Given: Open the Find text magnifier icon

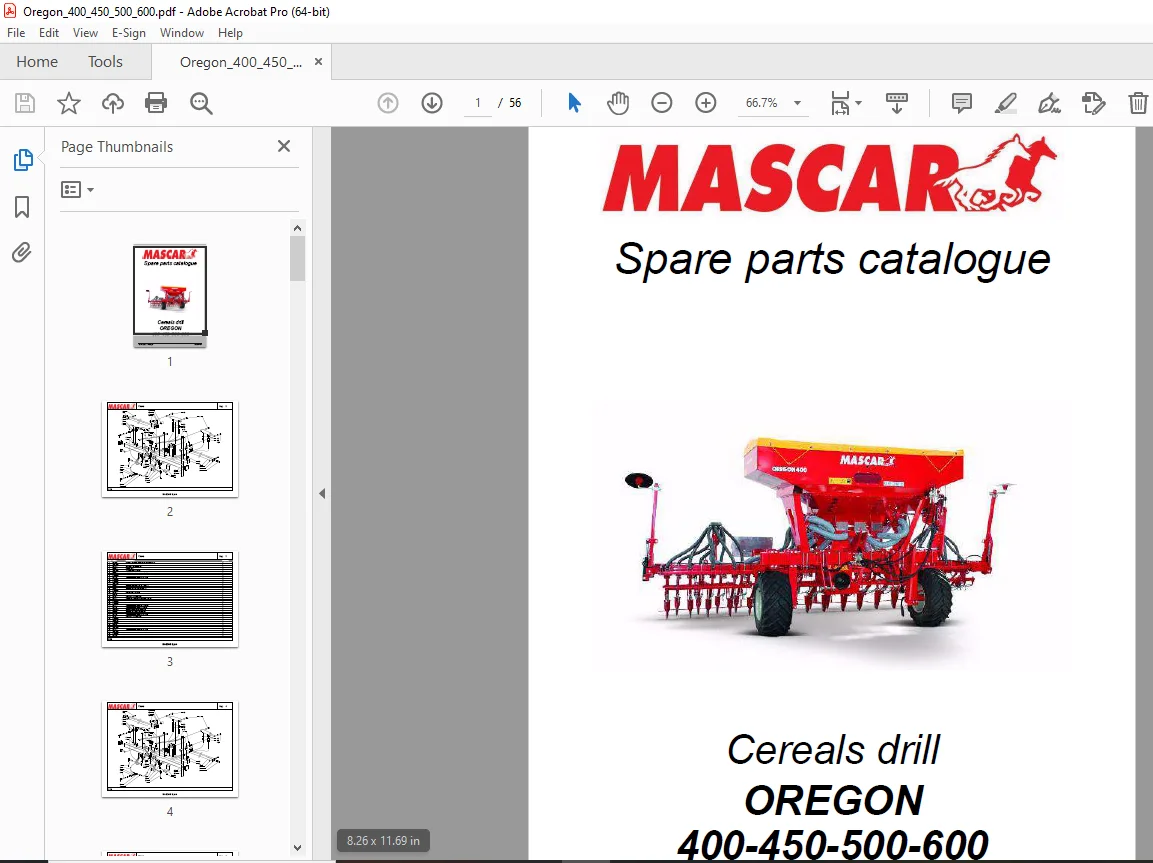Looking at the screenshot, I should pos(201,103).
